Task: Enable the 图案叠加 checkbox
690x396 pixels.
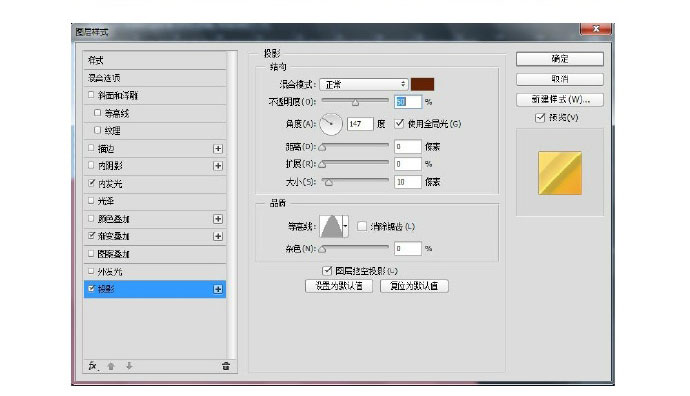Action: coord(91,253)
